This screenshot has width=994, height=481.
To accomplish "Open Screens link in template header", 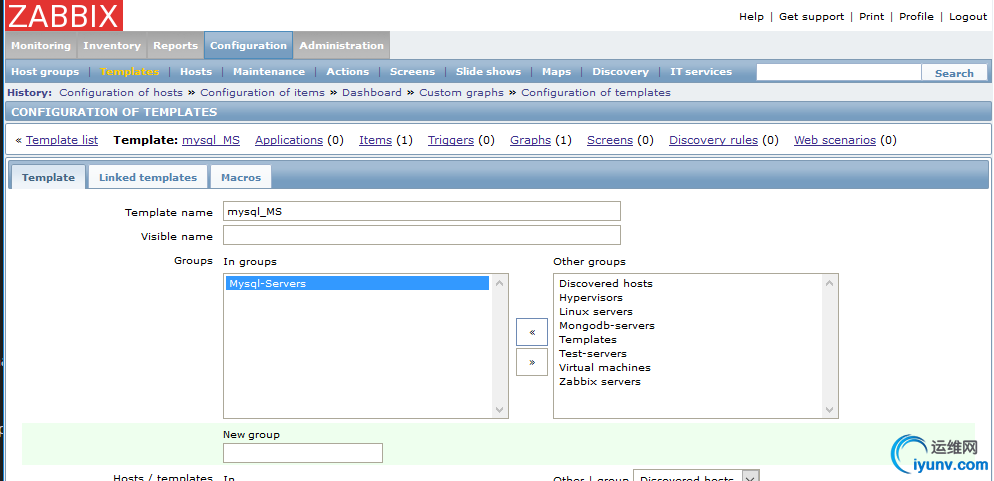I will tap(610, 140).
